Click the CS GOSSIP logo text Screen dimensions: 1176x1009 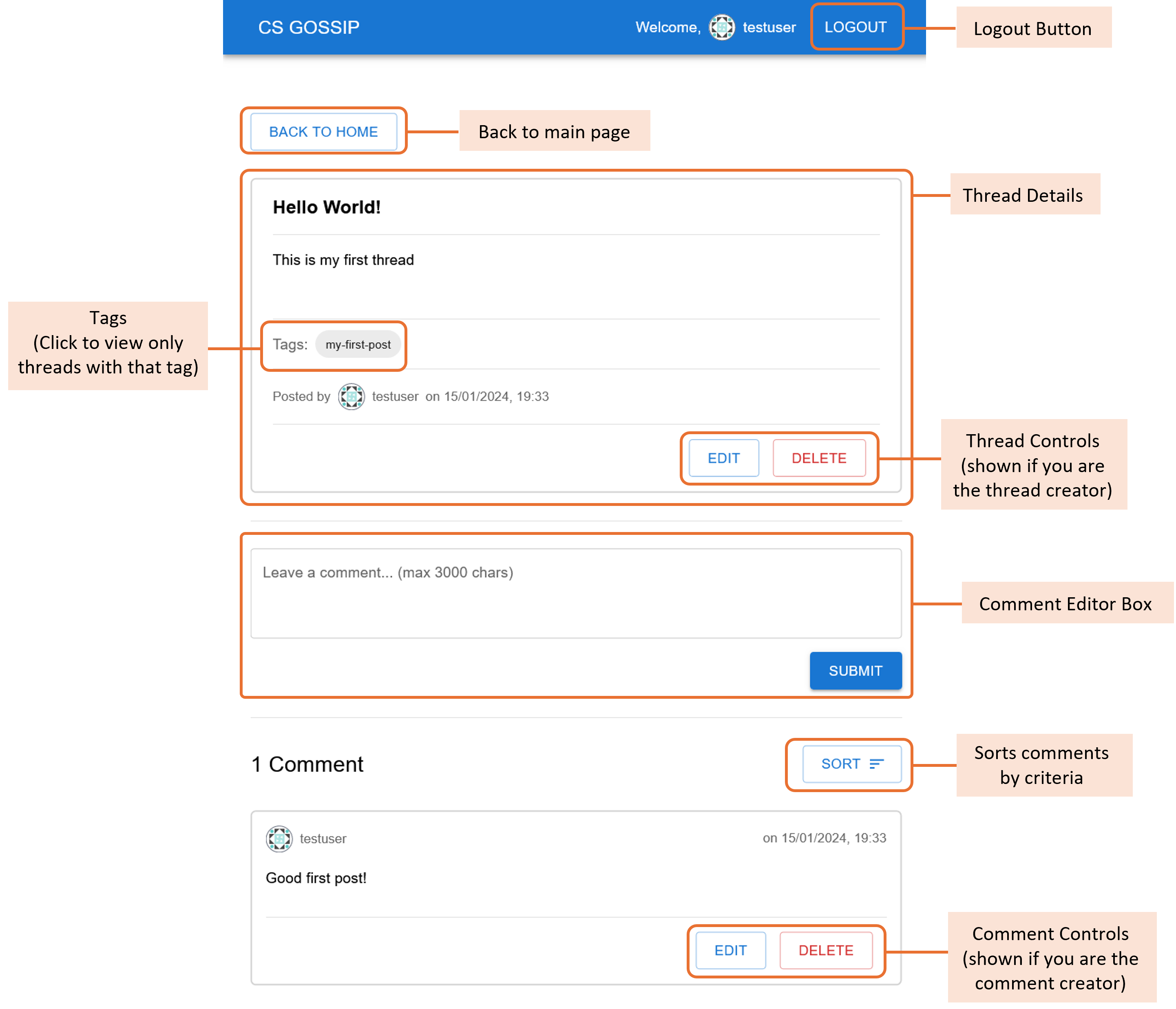click(309, 26)
